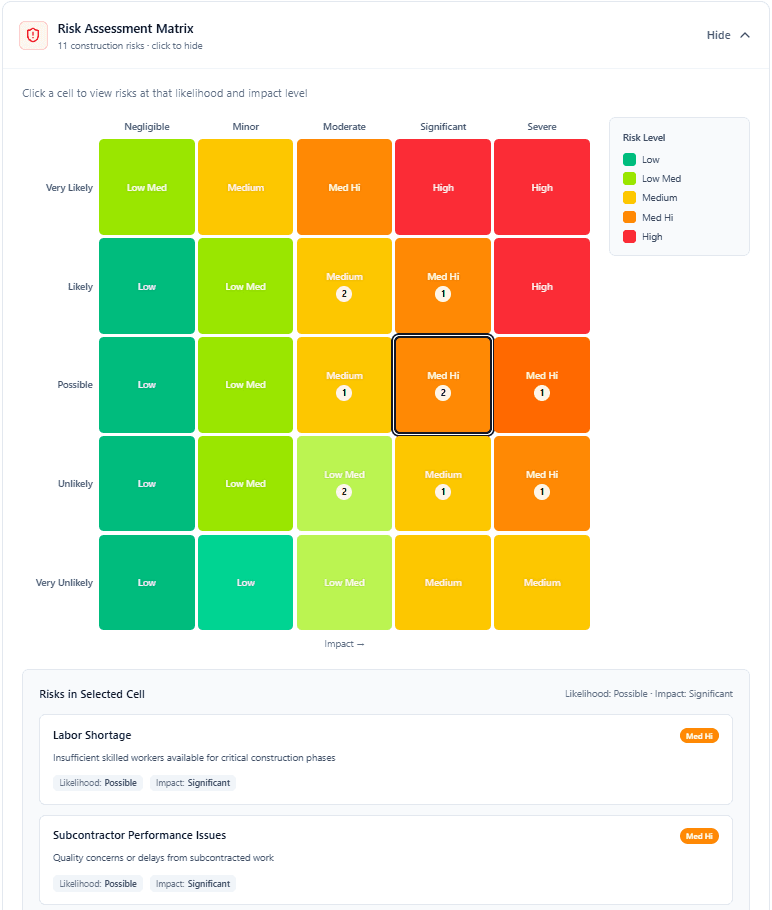Select the Very Likely Severe High cell

click(541, 187)
